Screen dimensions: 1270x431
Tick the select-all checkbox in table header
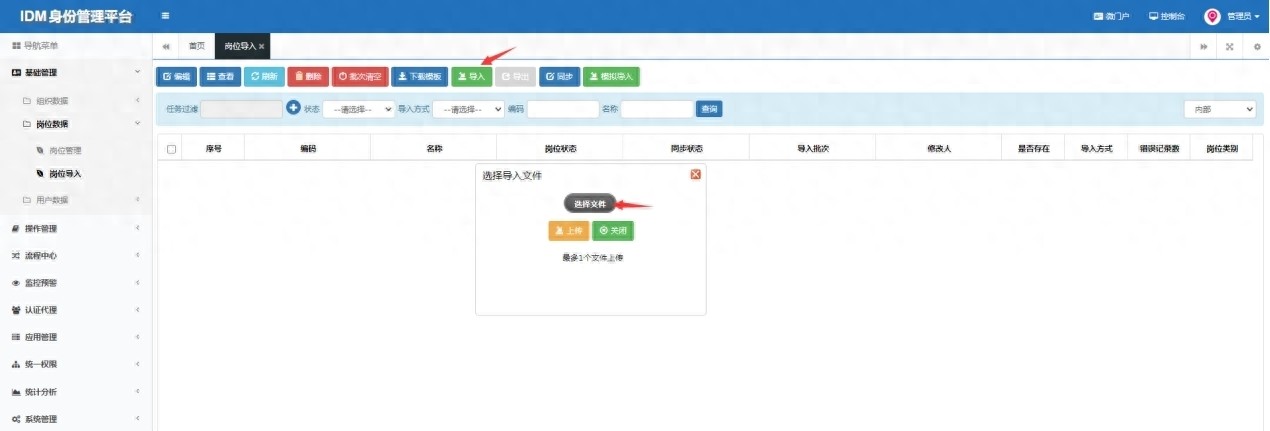click(172, 149)
